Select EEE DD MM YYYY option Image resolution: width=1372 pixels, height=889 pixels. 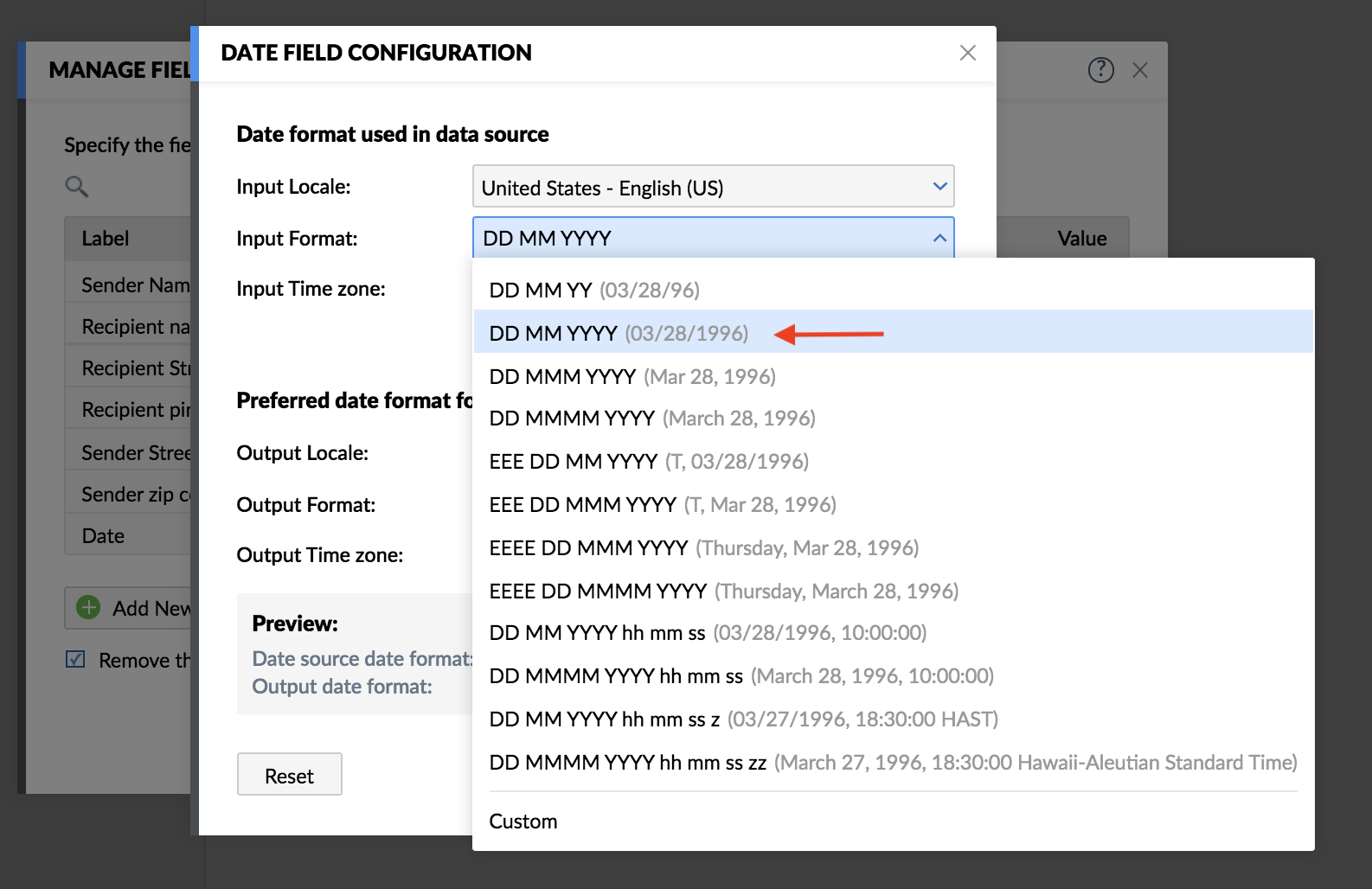(648, 462)
